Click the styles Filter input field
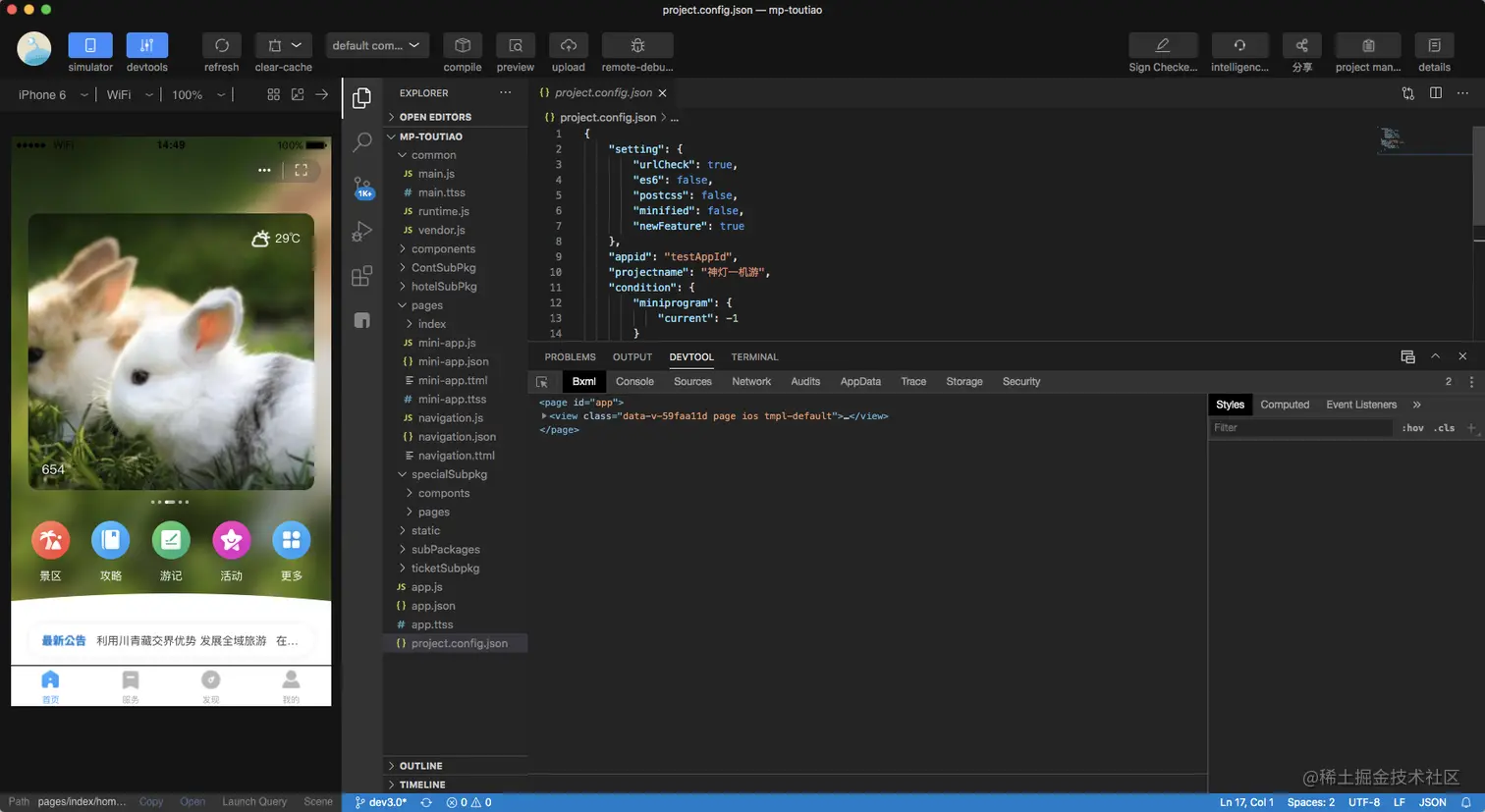This screenshot has width=1485, height=812. pyautogui.click(x=1301, y=428)
